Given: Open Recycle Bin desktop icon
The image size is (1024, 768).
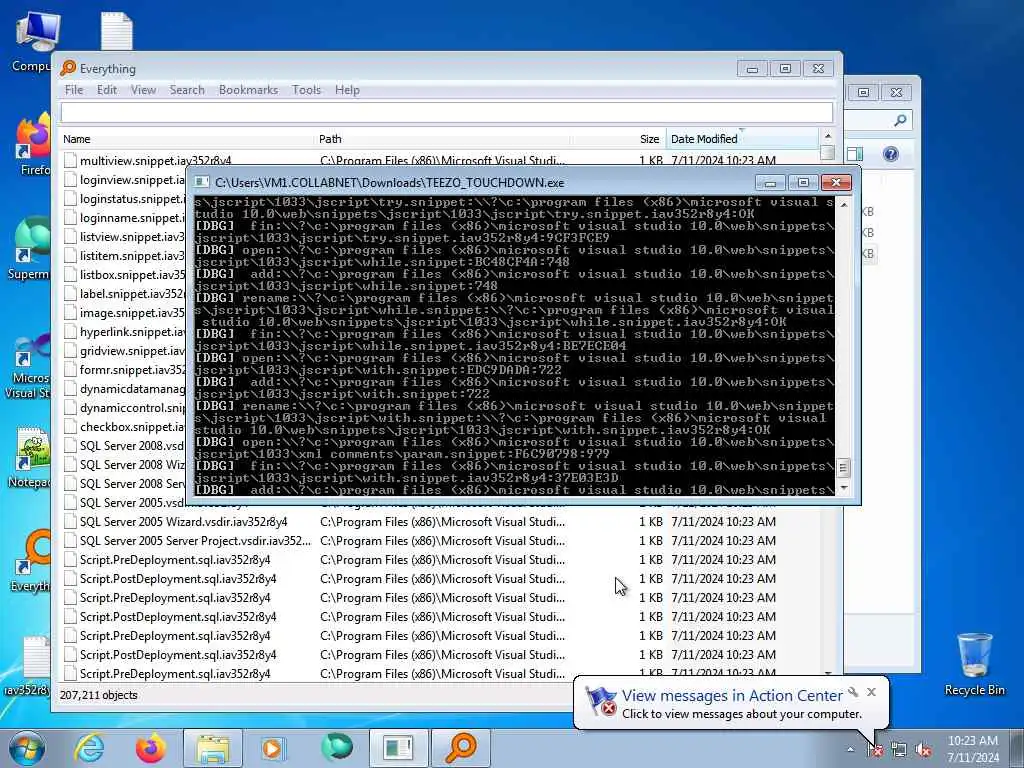Looking at the screenshot, I should 974,664.
